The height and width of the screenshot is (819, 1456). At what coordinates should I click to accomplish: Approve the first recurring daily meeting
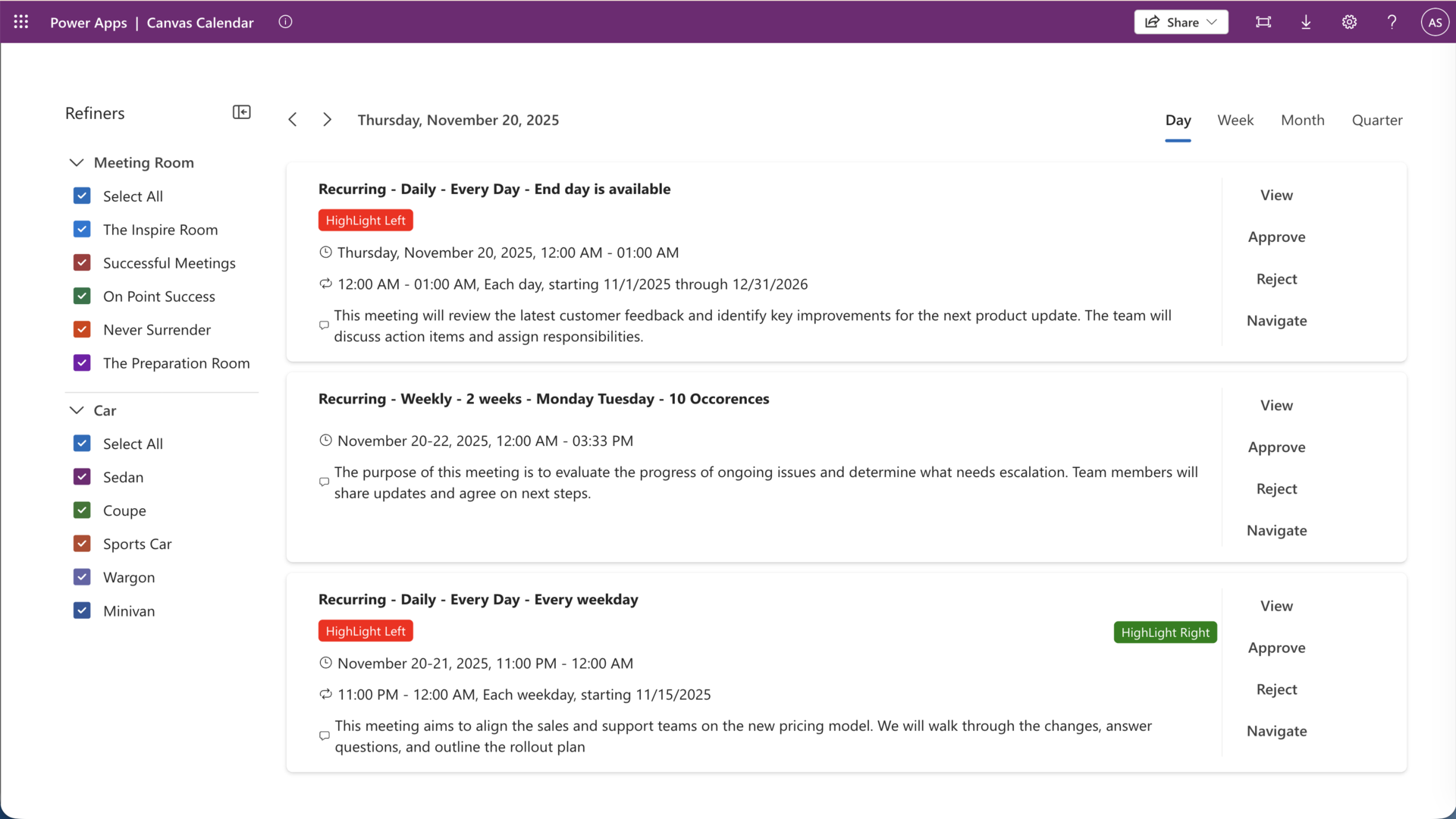[x=1276, y=237]
